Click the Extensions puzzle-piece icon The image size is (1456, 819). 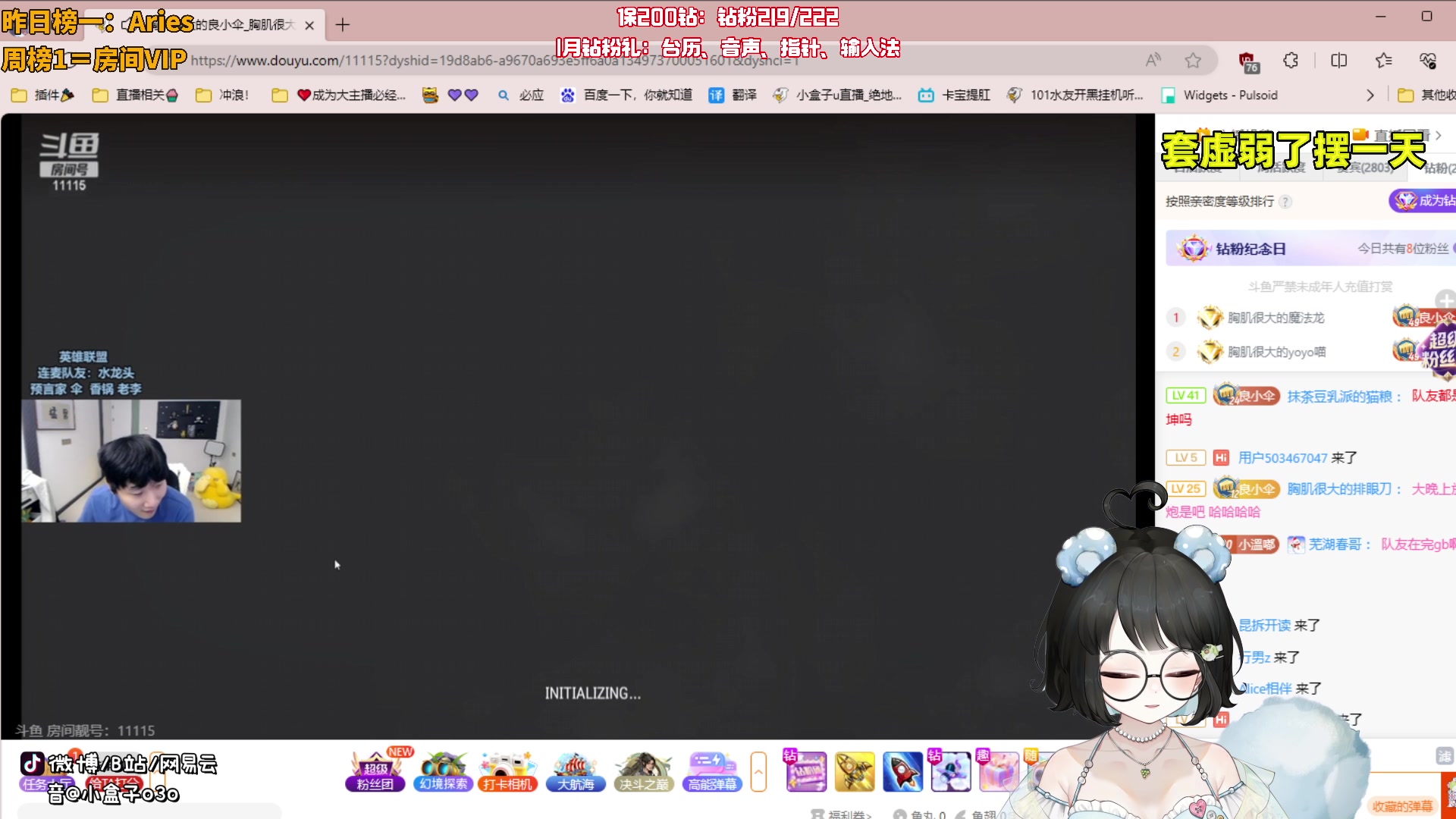point(1291,61)
